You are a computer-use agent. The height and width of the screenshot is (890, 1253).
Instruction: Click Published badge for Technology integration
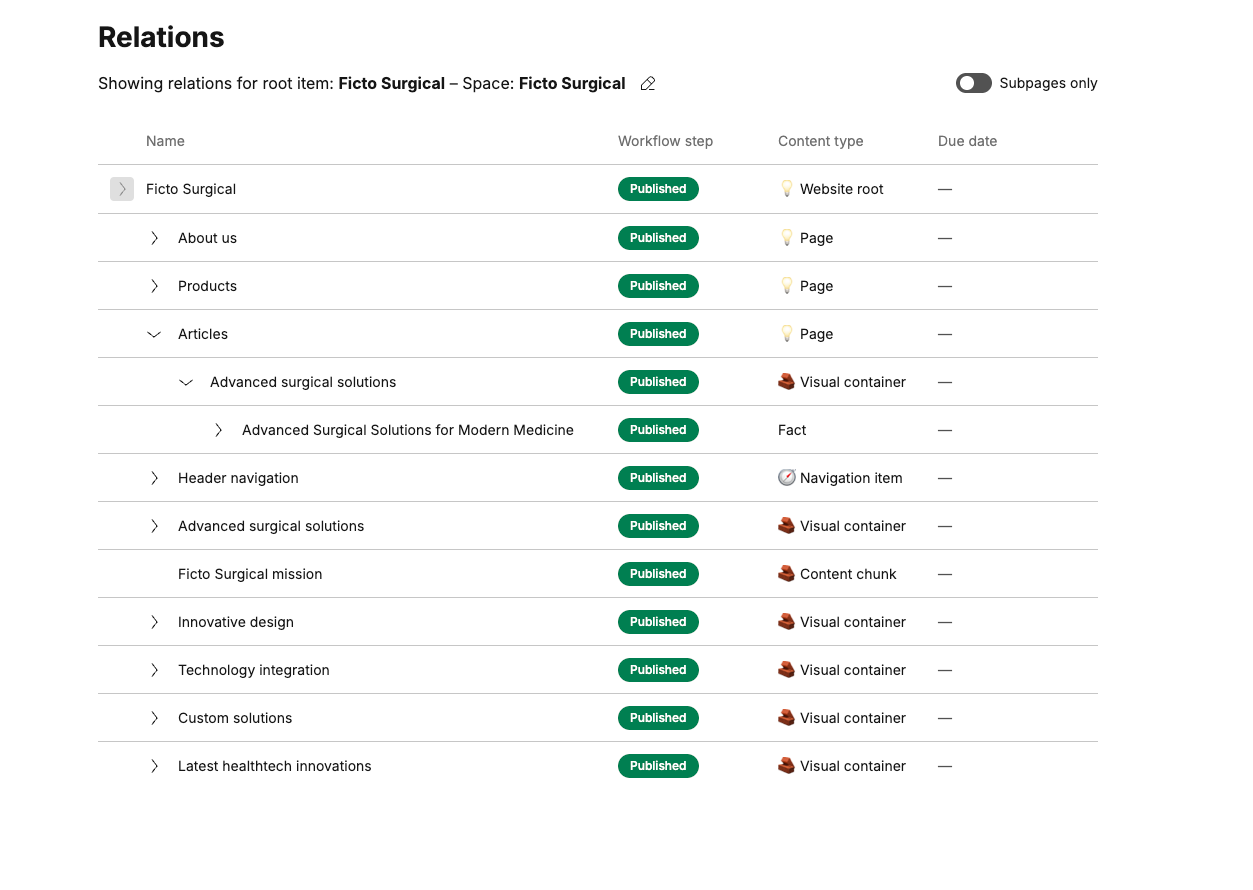(x=658, y=670)
